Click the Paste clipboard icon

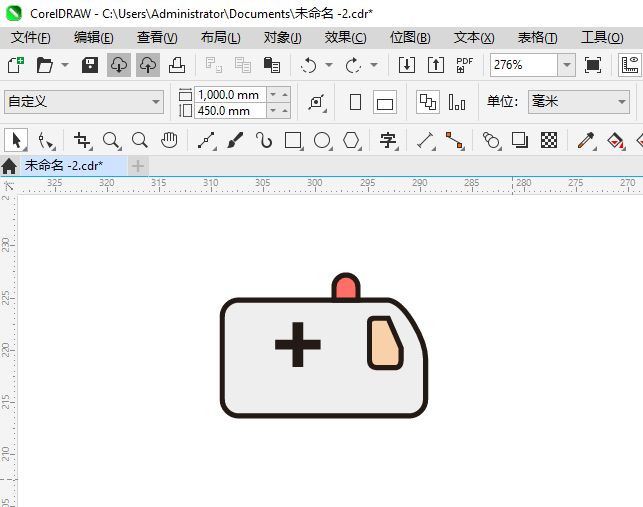point(271,65)
